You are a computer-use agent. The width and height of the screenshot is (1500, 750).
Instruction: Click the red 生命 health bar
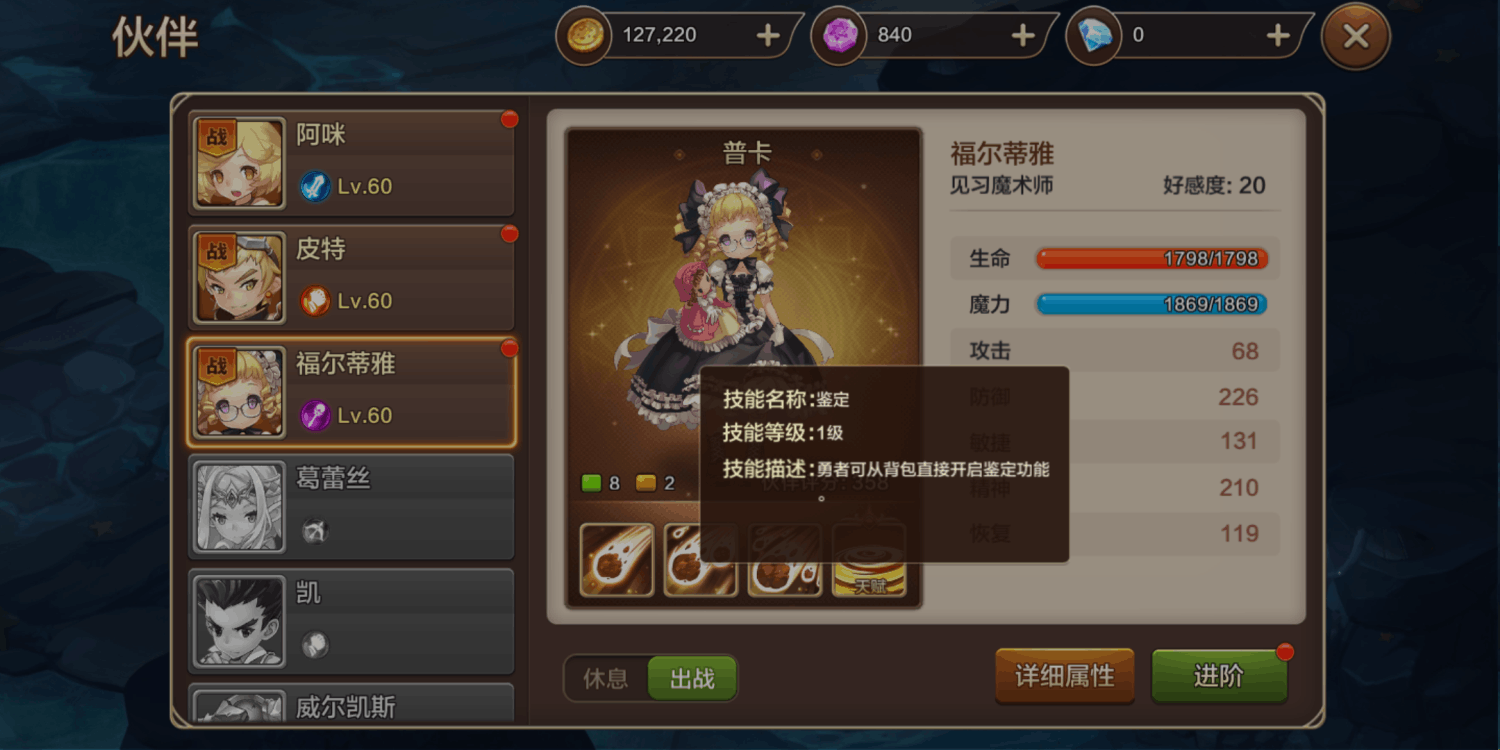[1152, 259]
